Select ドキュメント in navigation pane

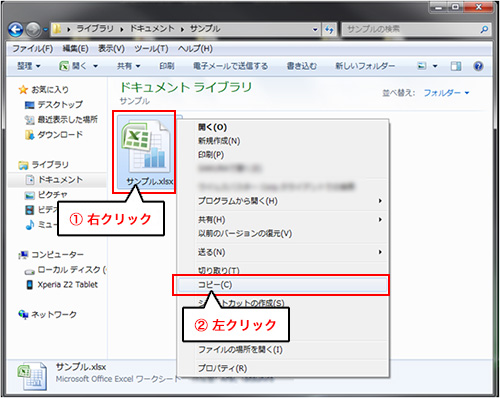60,180
